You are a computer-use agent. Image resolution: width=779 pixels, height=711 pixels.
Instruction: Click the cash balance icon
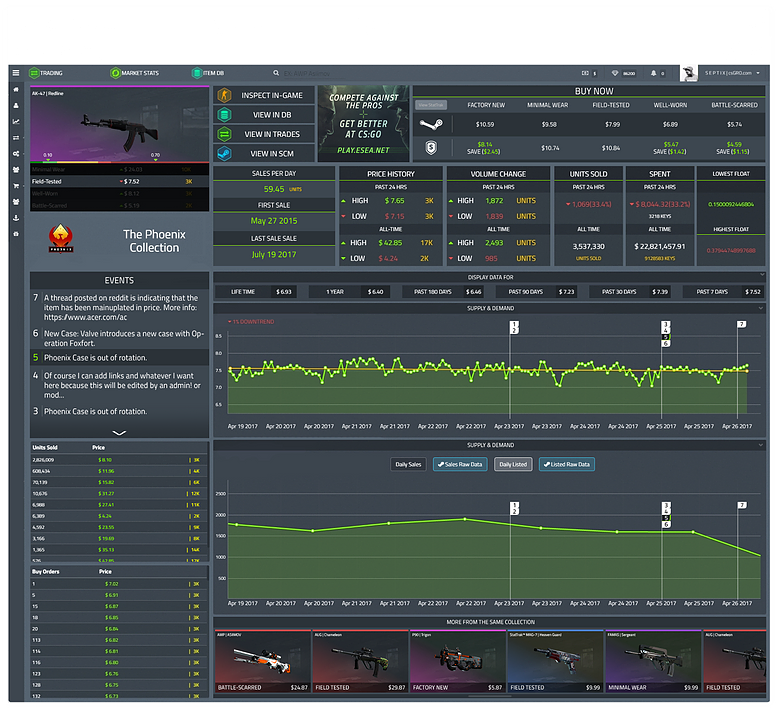[x=585, y=73]
